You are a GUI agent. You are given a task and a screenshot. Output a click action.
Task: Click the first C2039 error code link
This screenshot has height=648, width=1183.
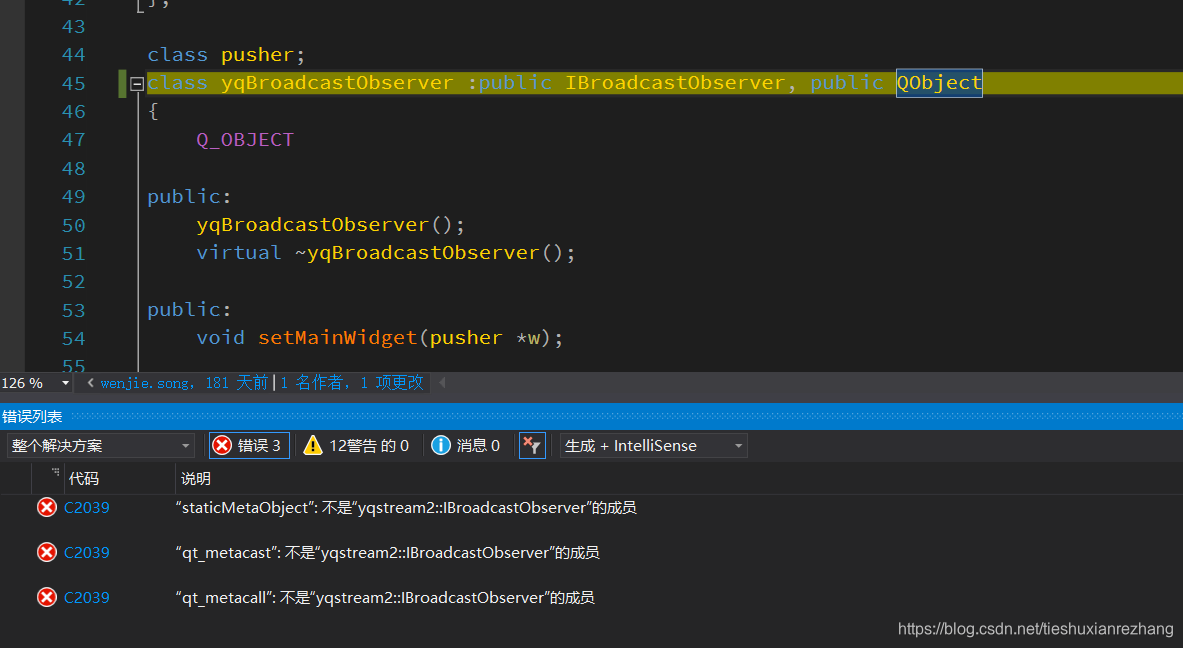tap(86, 507)
